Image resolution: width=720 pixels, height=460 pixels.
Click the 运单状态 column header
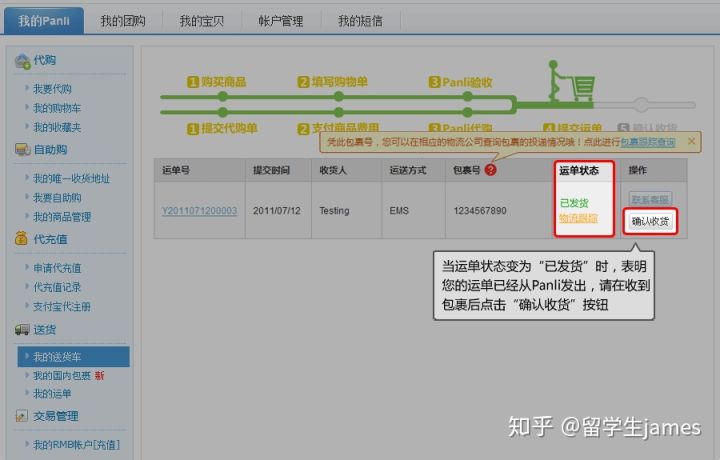pyautogui.click(x=579, y=171)
